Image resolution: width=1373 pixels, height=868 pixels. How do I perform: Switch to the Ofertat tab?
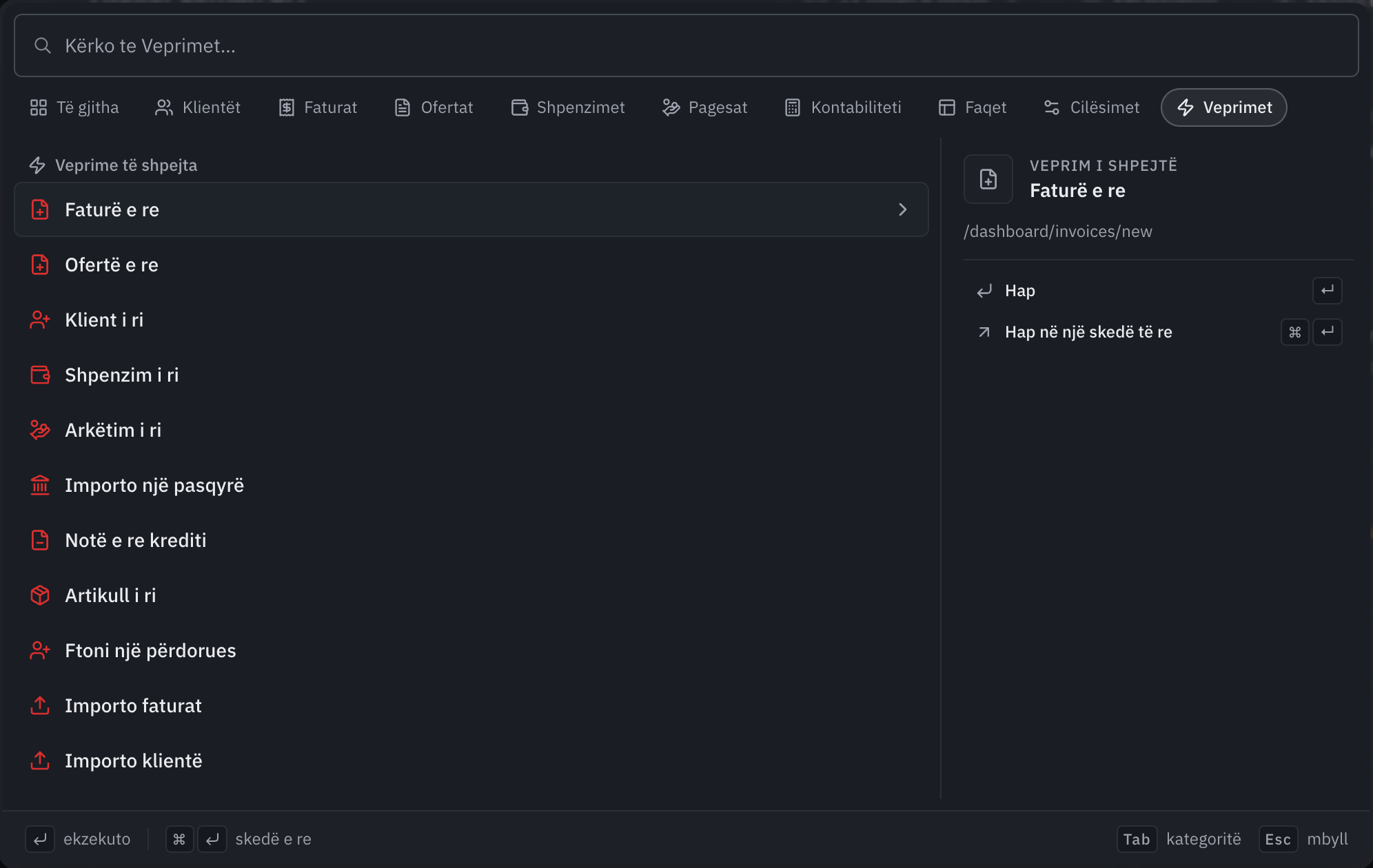click(x=434, y=107)
